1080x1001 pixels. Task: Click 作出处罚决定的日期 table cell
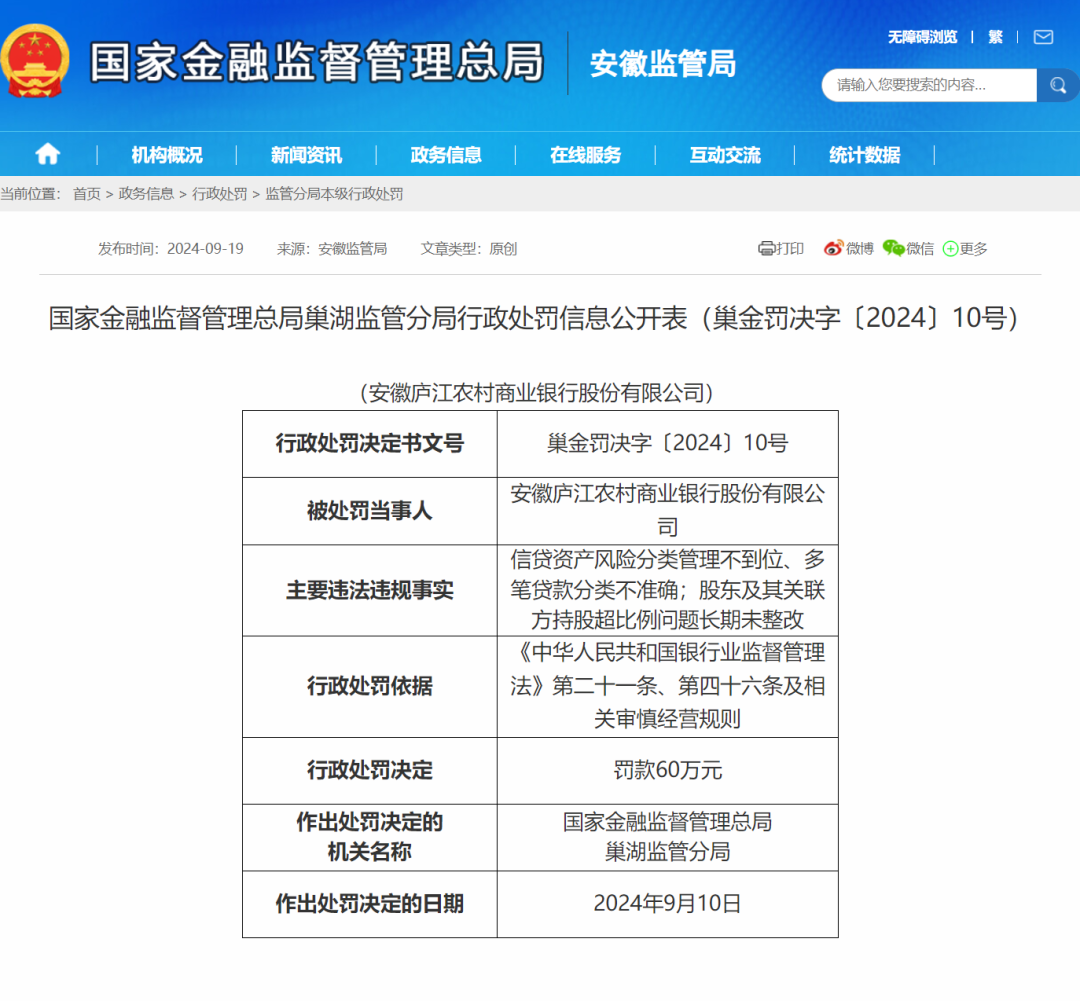[370, 904]
